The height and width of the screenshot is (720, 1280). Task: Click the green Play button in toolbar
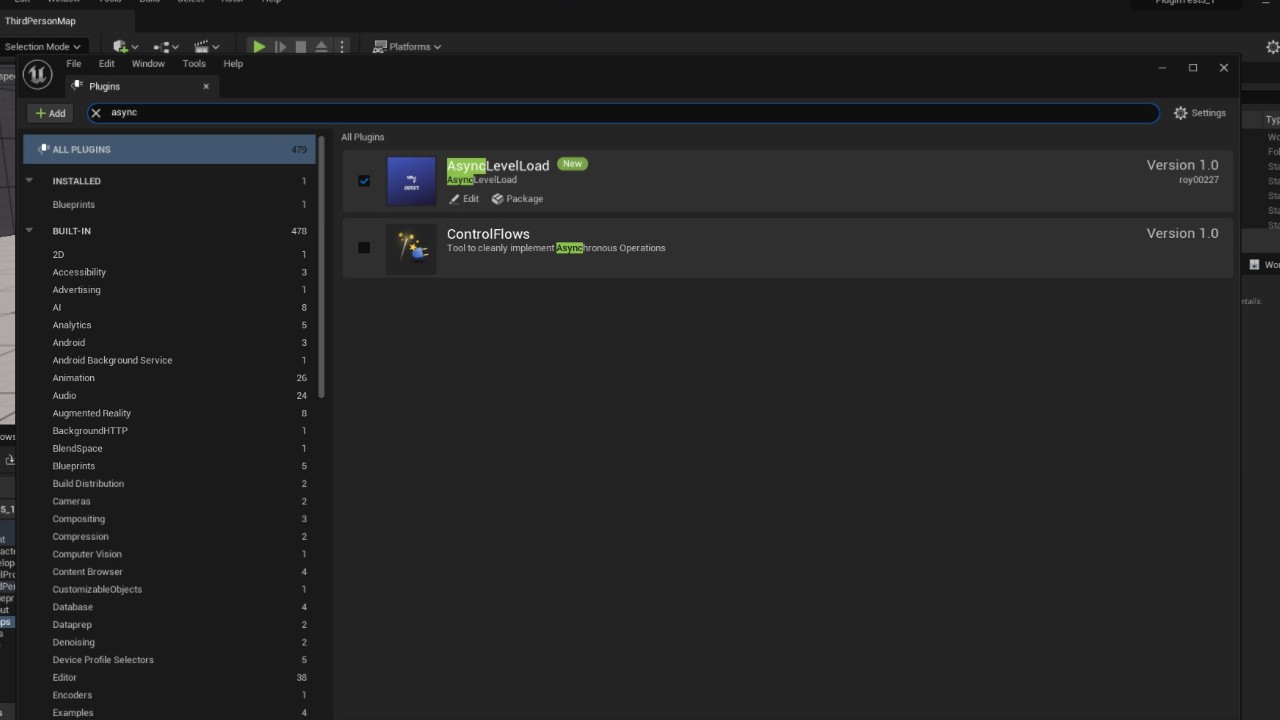[x=259, y=47]
